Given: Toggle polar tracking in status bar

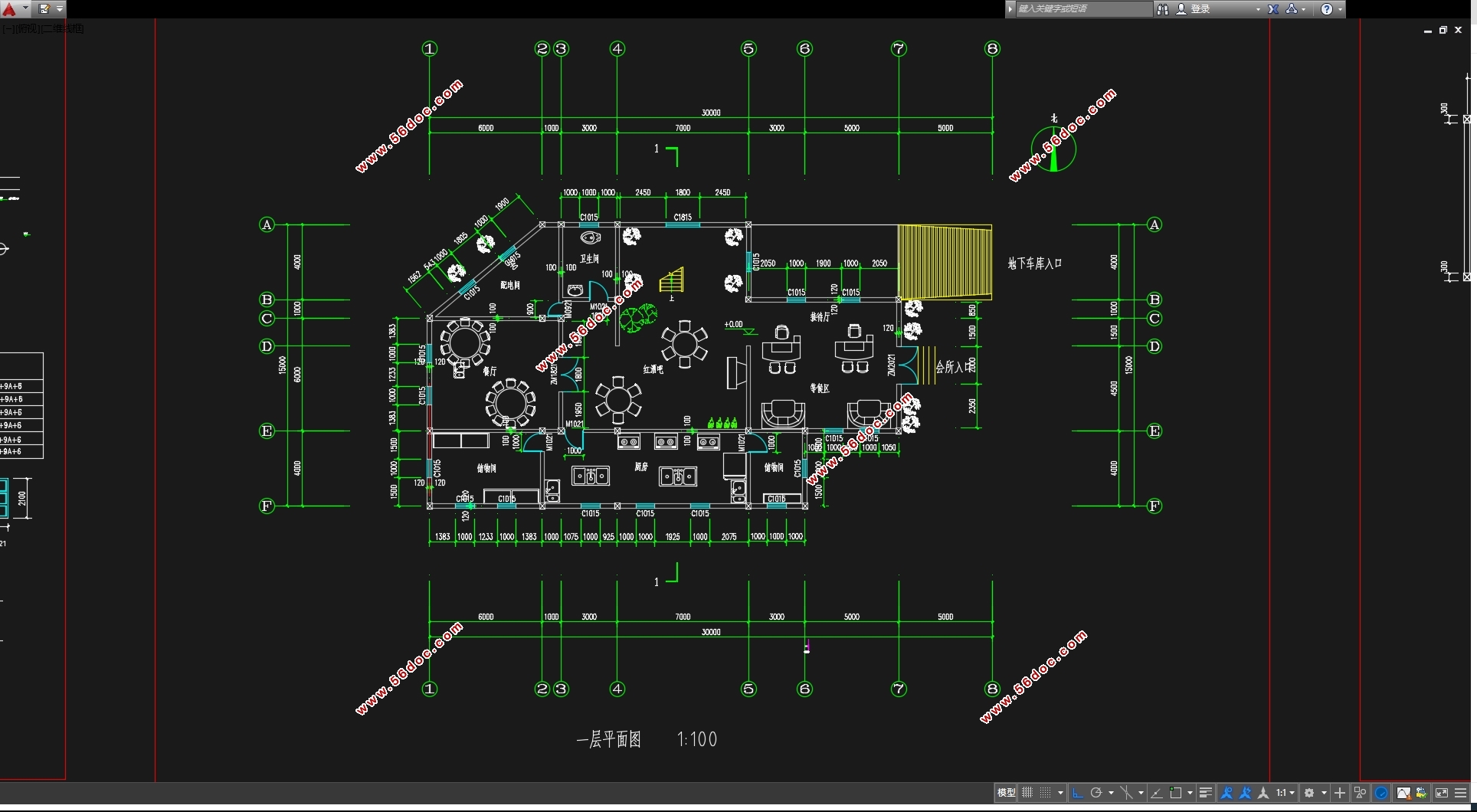Looking at the screenshot, I should coord(1096,793).
